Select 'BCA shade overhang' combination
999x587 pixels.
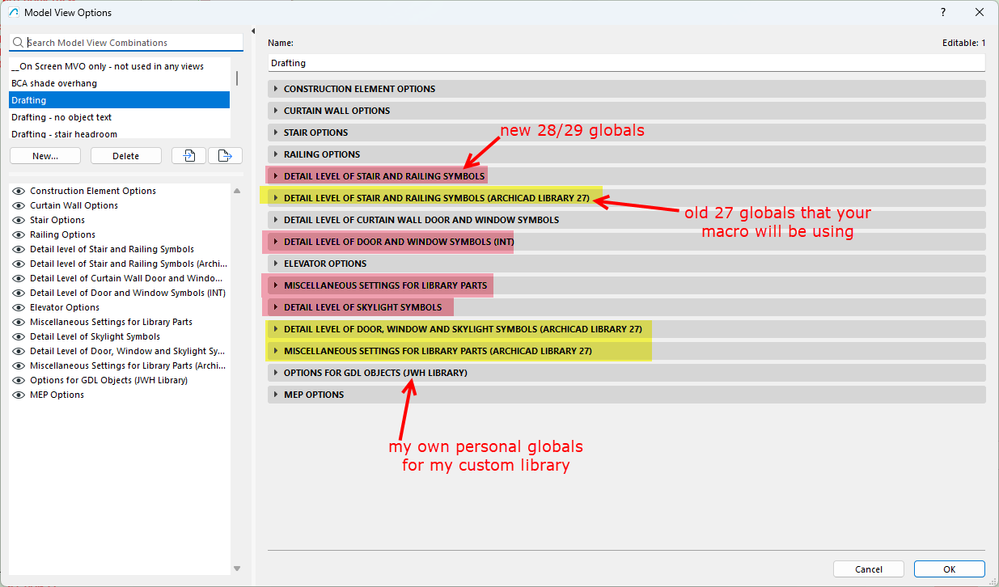[119, 83]
